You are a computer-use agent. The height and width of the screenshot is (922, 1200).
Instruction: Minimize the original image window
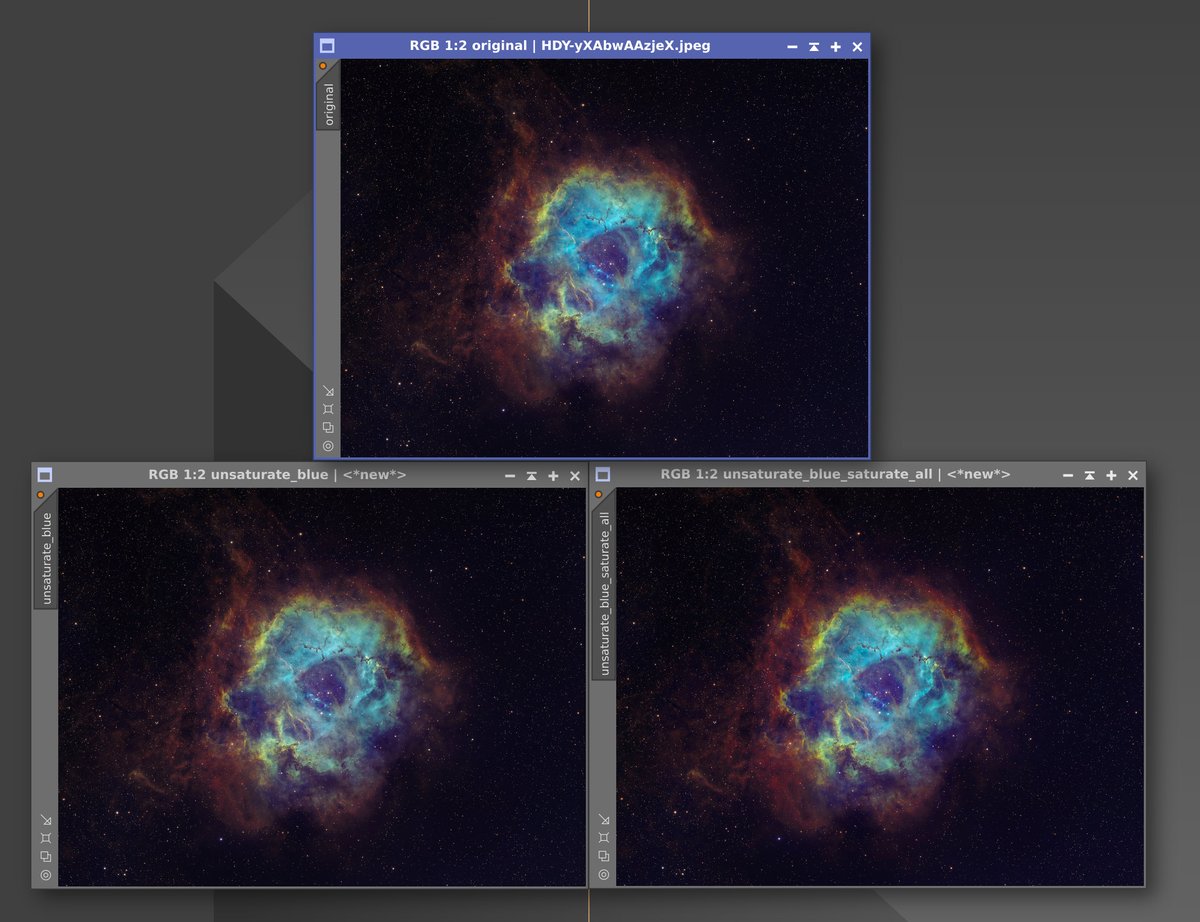792,47
